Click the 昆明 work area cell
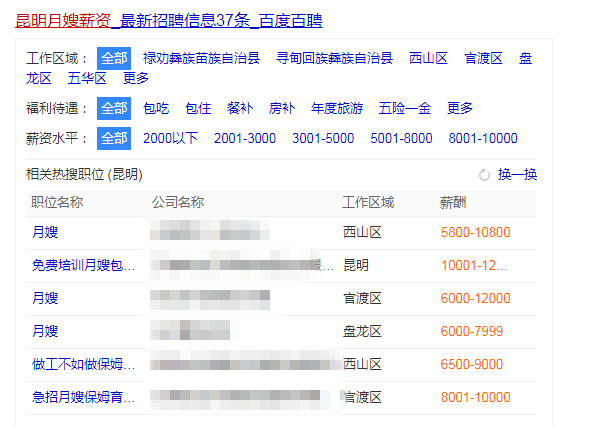 (356, 265)
